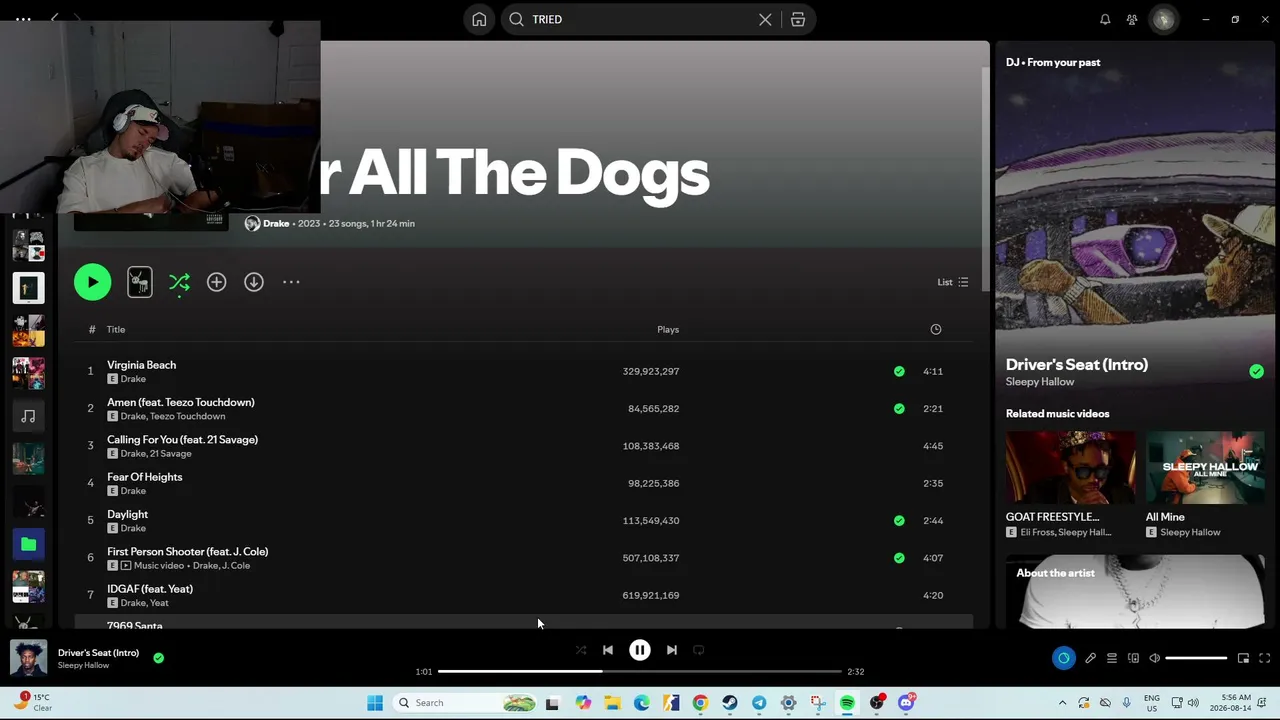Open Friend Activity icon in top bar
The width and height of the screenshot is (1280, 720).
1132,19
